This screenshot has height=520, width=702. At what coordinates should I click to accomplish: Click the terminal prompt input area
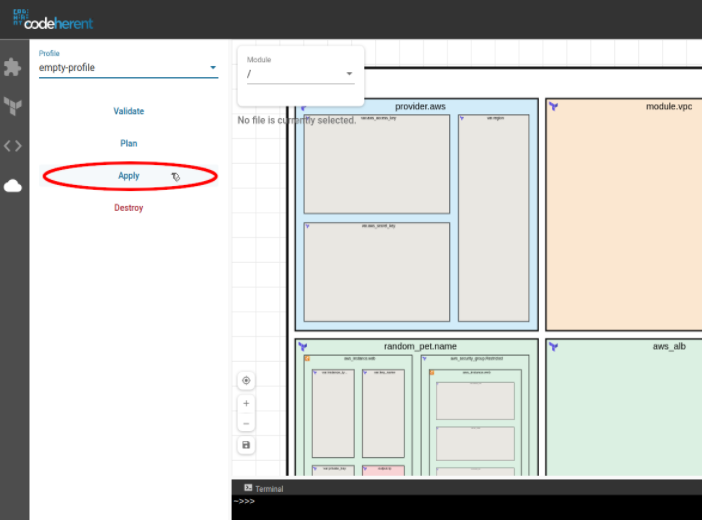467,507
